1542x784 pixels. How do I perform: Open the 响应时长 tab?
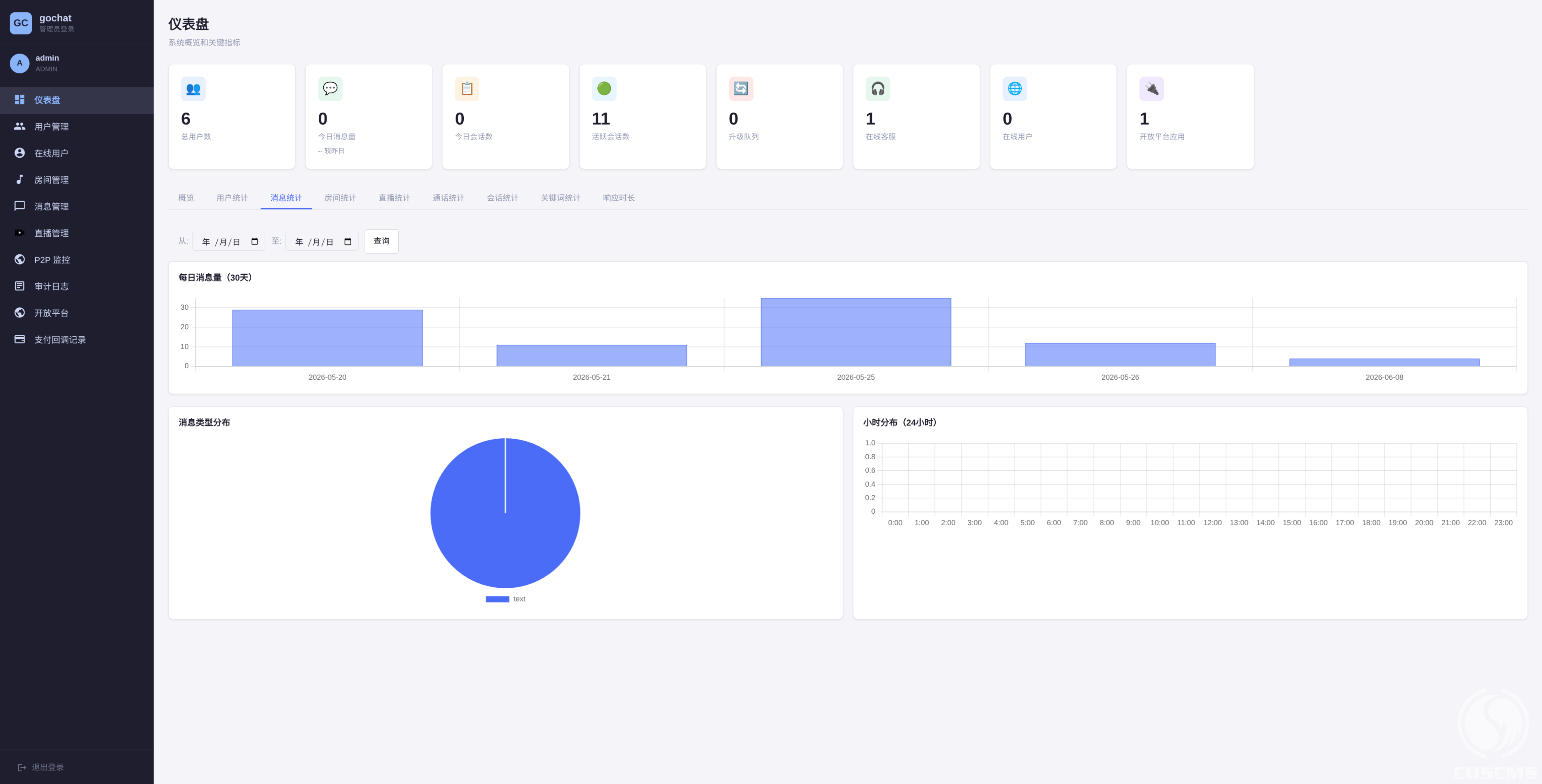[619, 198]
